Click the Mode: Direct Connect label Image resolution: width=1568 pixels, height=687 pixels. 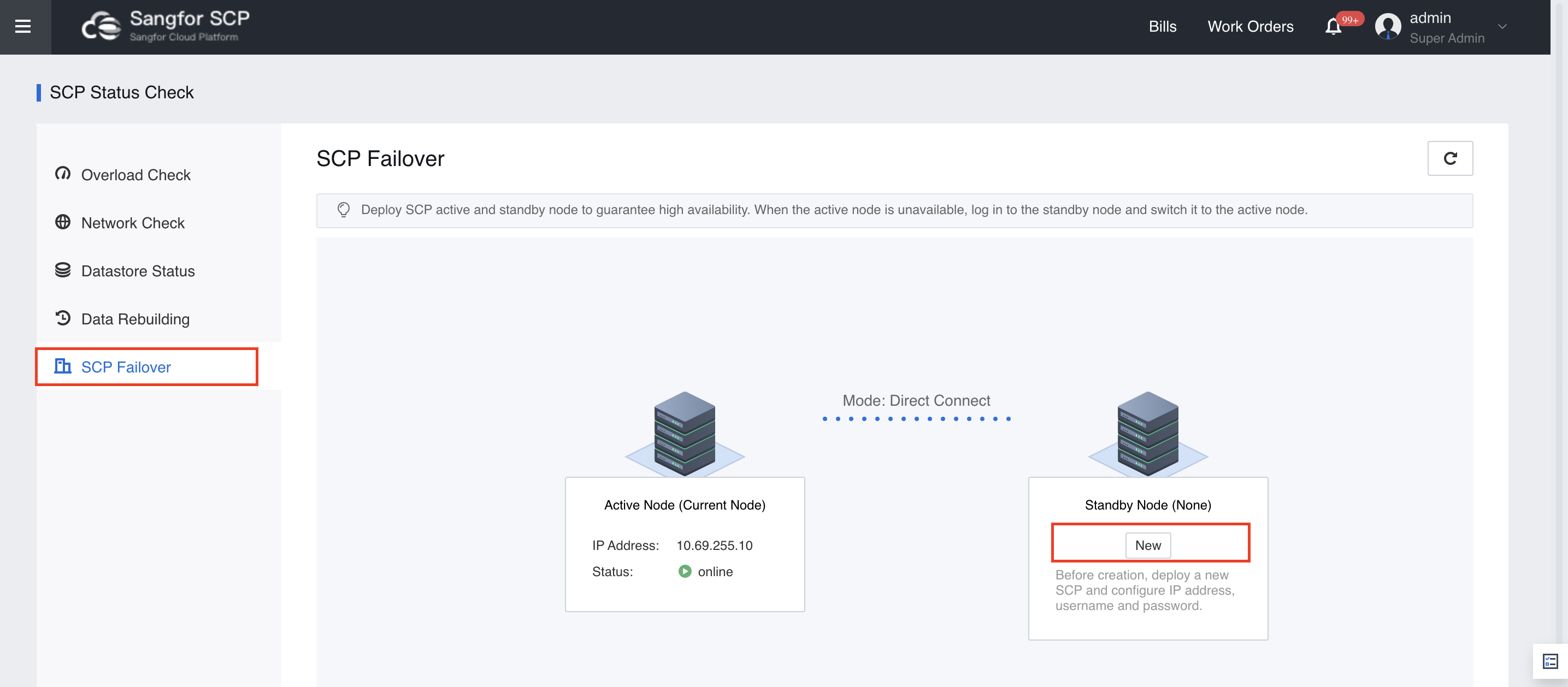click(x=916, y=400)
